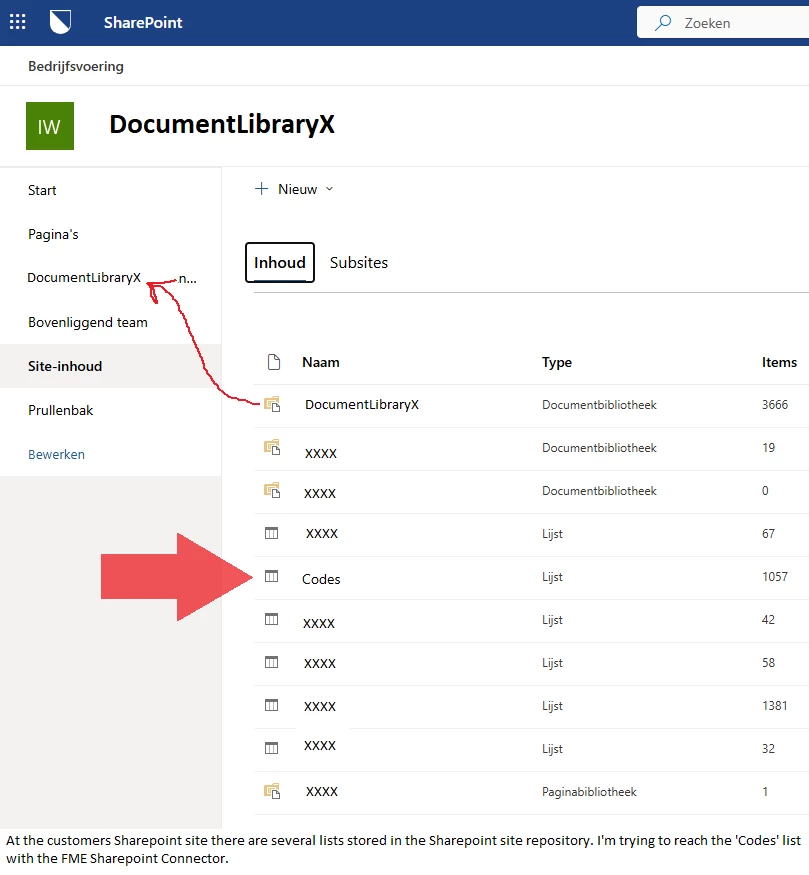Click library icon in row with 0 items
The image size is (809, 875).
[x=272, y=490]
